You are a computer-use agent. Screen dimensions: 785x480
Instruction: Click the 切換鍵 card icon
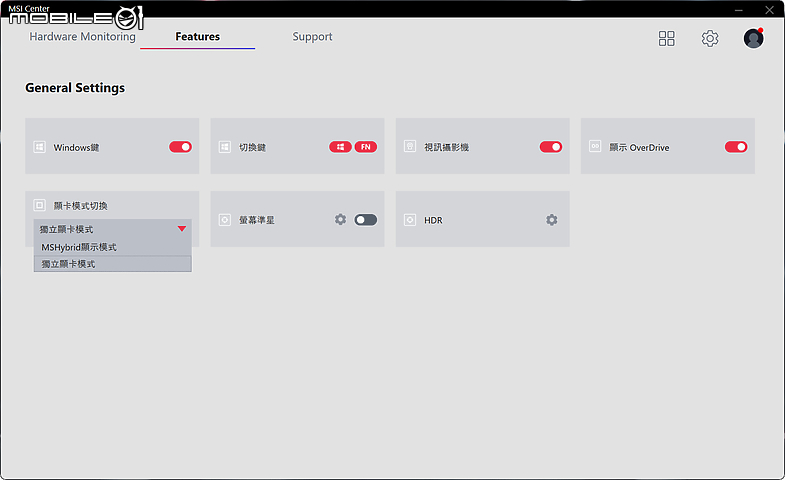tap(225, 147)
